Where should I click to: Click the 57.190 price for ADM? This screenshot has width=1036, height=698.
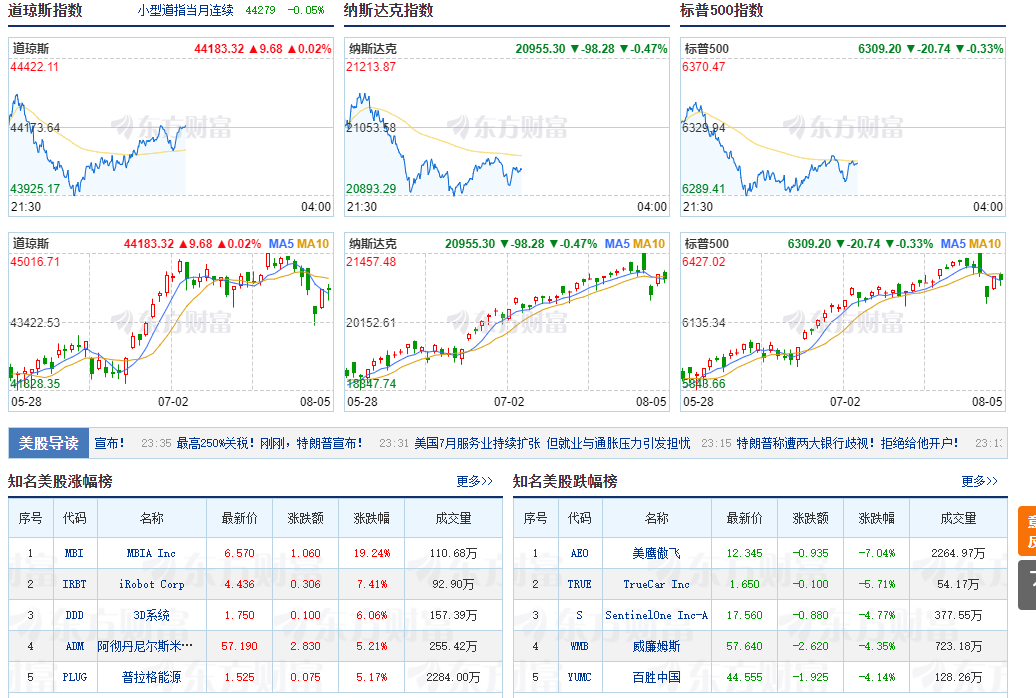pos(239,646)
